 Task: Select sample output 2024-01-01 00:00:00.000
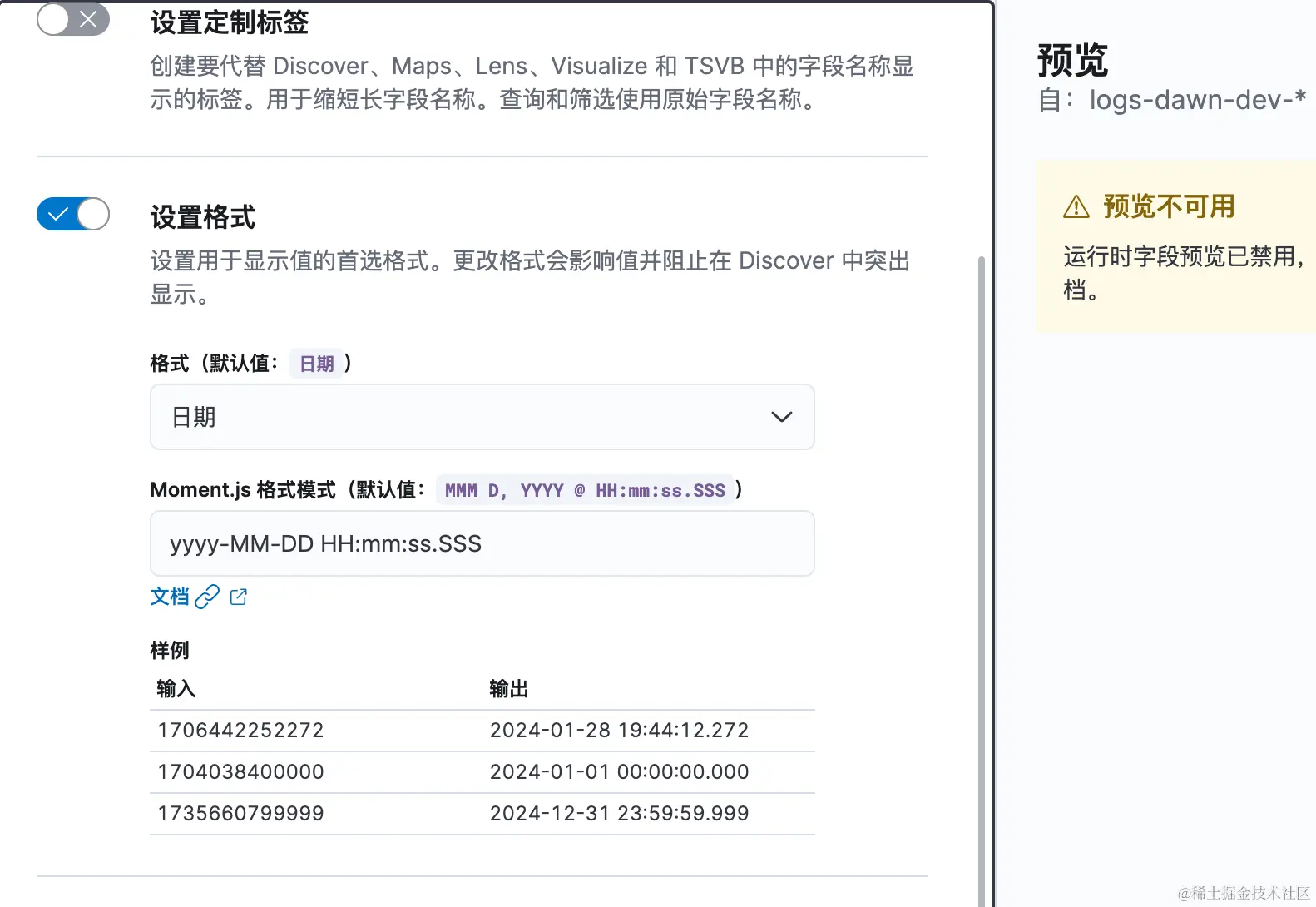pos(620,771)
